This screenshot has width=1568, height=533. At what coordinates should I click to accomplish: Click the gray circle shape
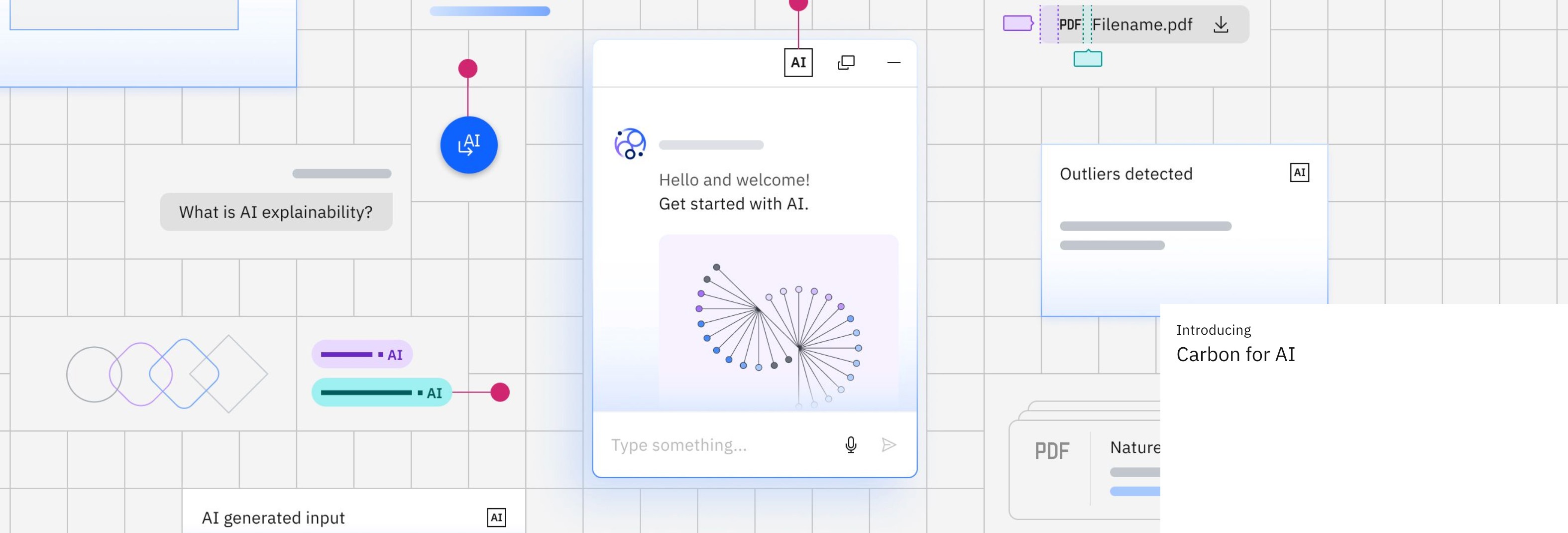pos(94,374)
